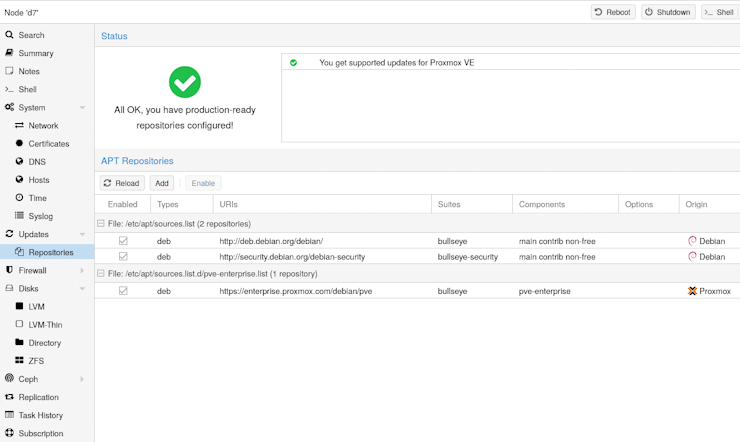This screenshot has height=442, width=740.
Task: Click the Replication retweet icon
Action: point(9,397)
